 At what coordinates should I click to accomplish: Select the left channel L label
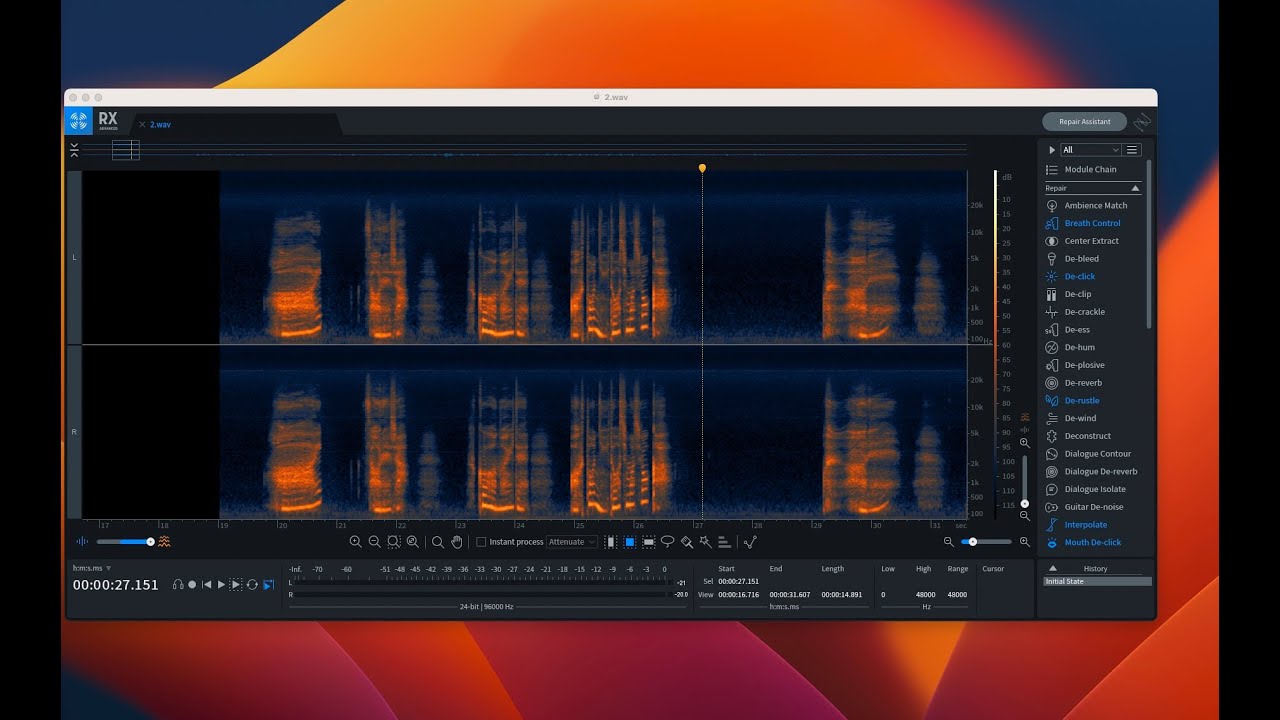pos(74,257)
